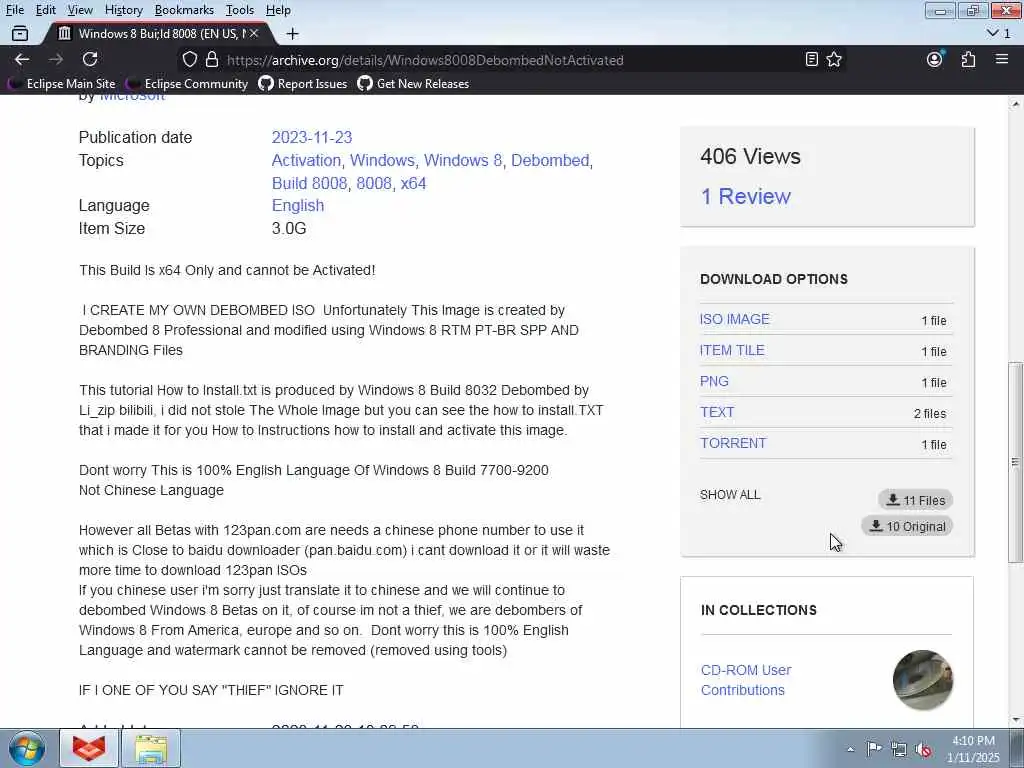1024x768 pixels.
Task: Open the Windows Start orb
Action: point(26,748)
